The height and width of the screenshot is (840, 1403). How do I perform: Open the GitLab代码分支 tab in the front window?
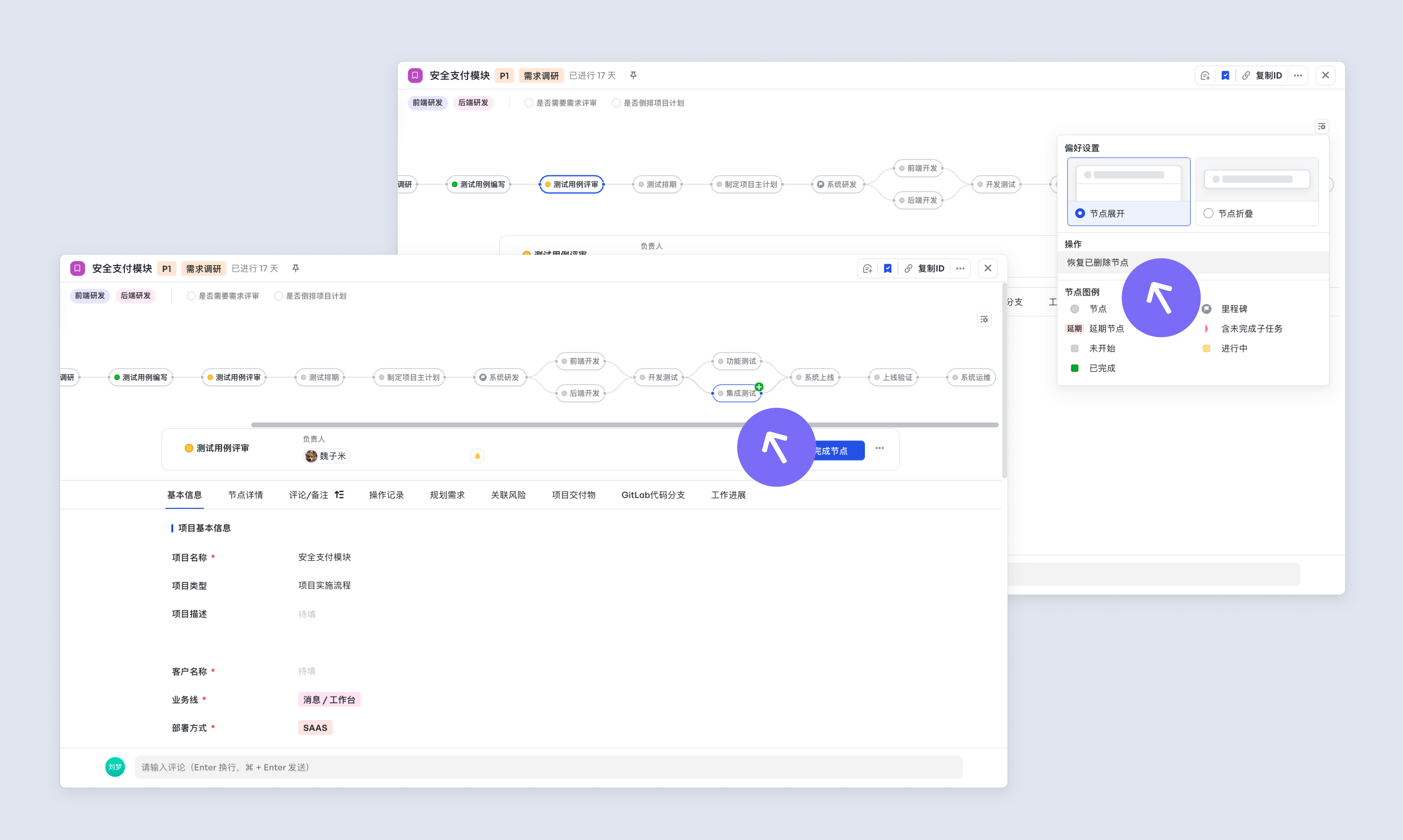653,495
